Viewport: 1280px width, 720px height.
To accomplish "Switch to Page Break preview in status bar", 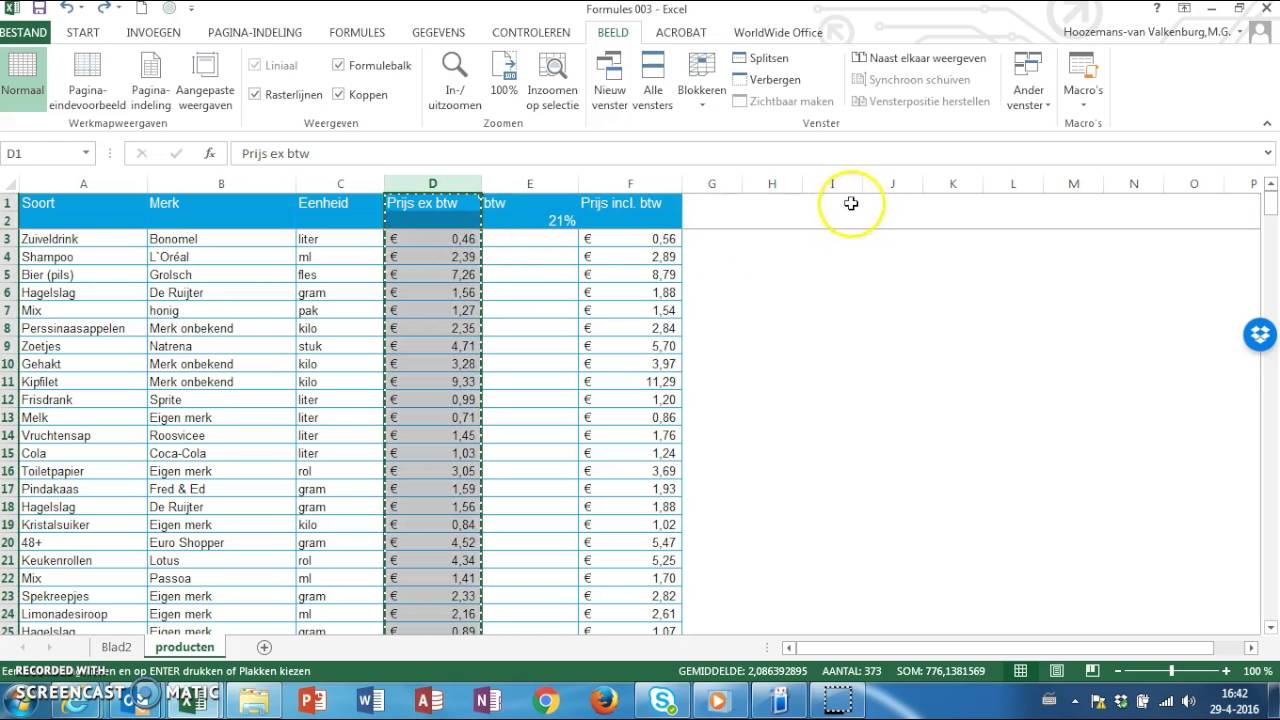I will pos(1092,671).
